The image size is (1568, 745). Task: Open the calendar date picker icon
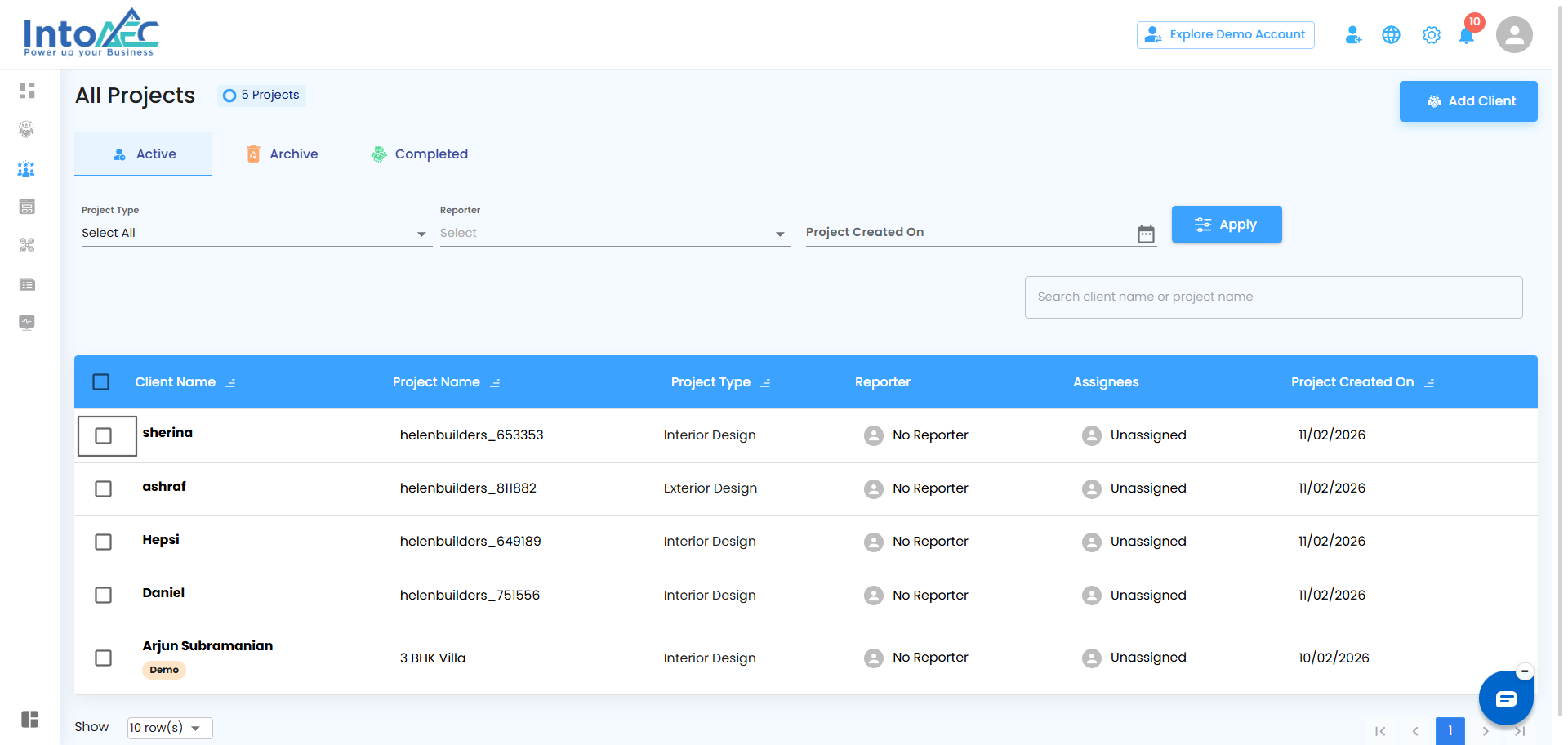point(1146,234)
